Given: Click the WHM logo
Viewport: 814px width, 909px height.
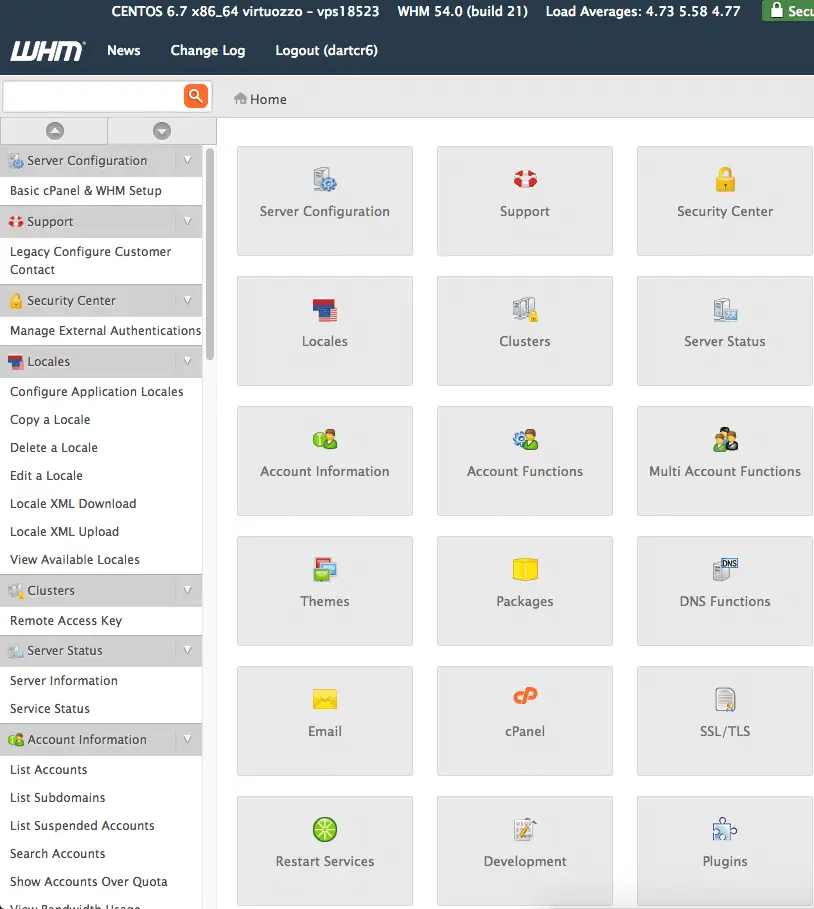Looking at the screenshot, I should (x=48, y=51).
